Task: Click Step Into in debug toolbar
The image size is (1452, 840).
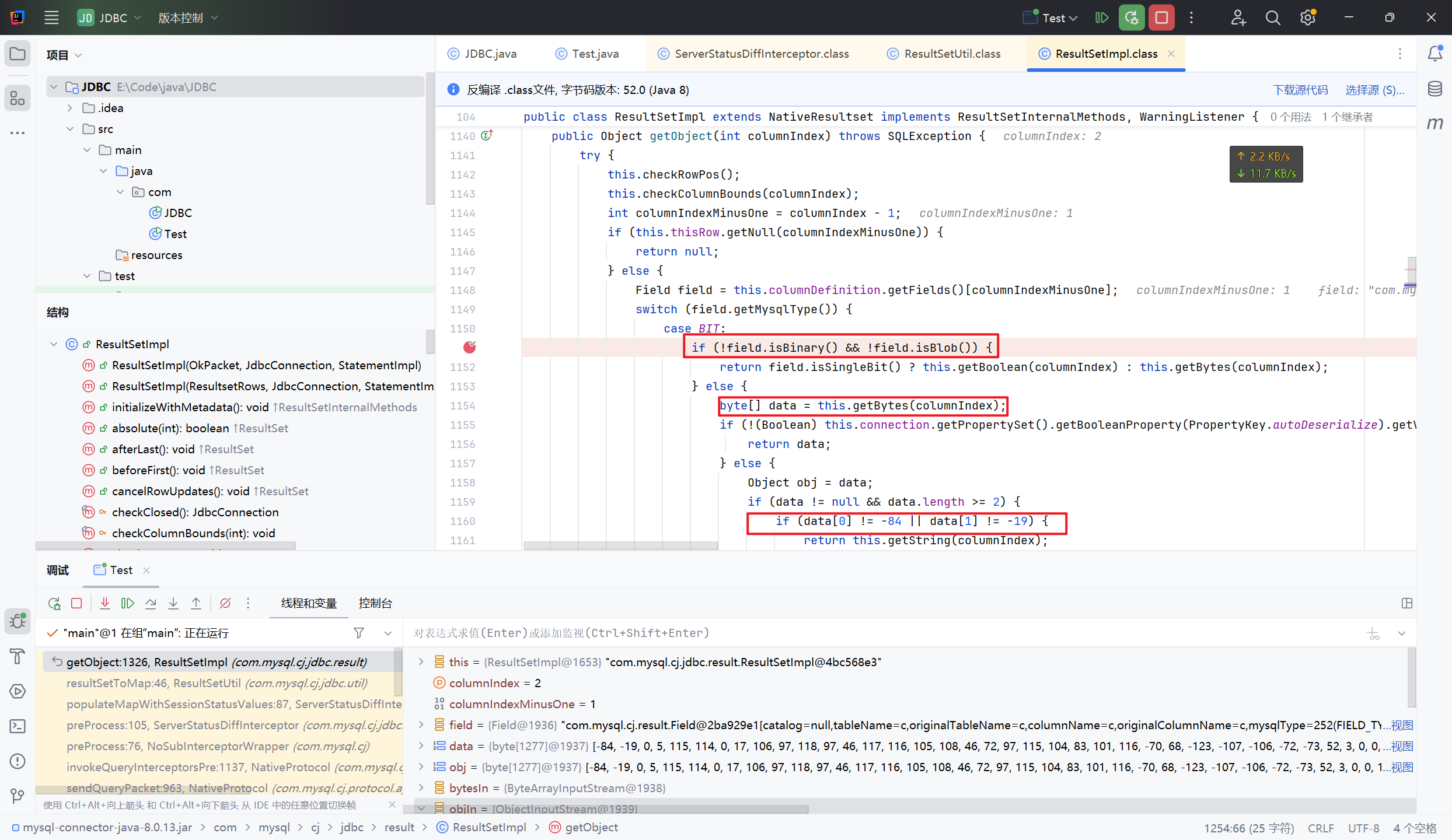Action: pyautogui.click(x=173, y=603)
